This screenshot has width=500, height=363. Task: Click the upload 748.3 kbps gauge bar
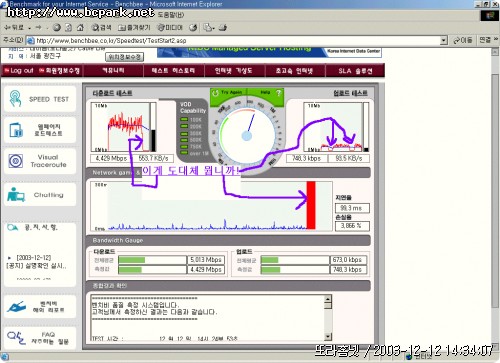(x=295, y=269)
